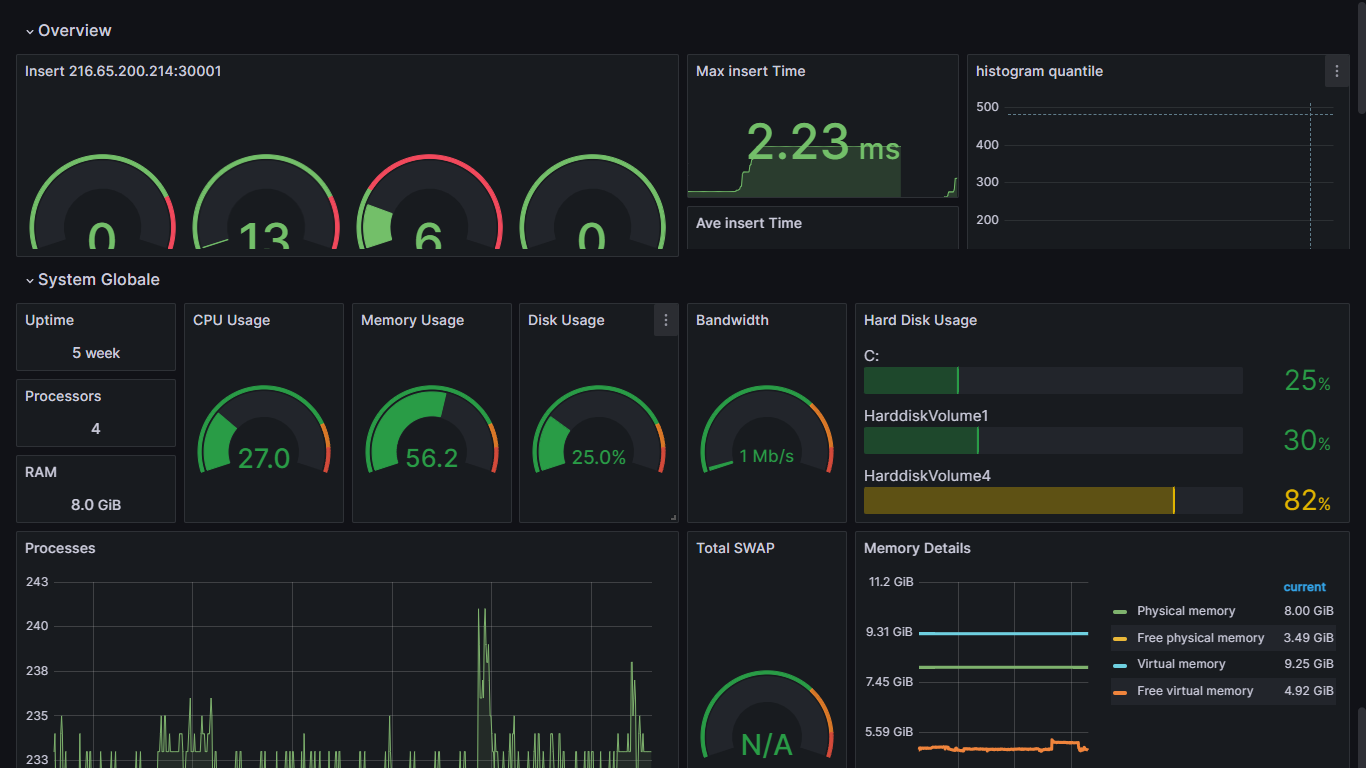Viewport: 1366px width, 768px height.
Task: Click the histogram quantile panel title
Action: pos(1039,71)
